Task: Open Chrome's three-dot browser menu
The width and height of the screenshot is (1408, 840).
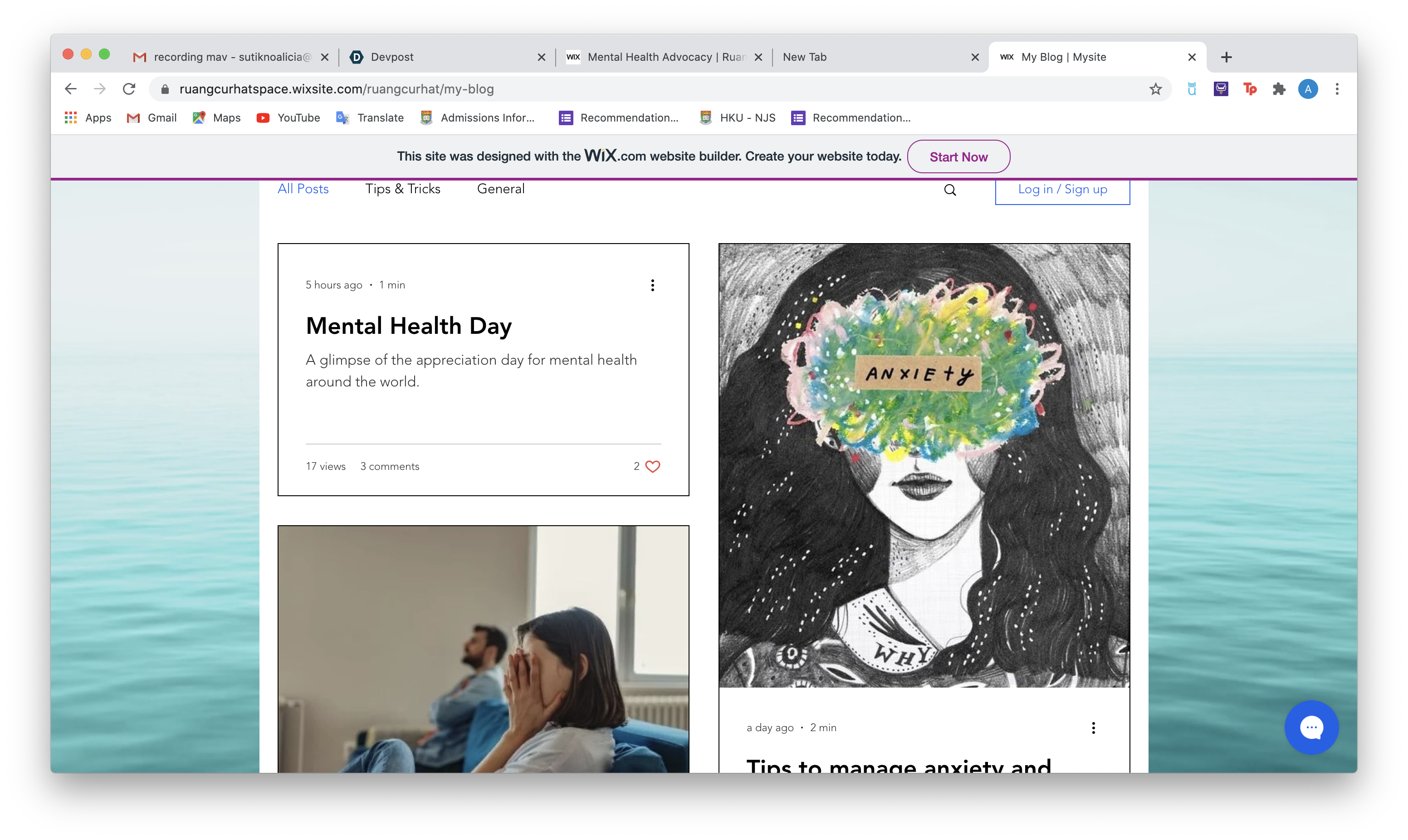Action: click(1337, 89)
